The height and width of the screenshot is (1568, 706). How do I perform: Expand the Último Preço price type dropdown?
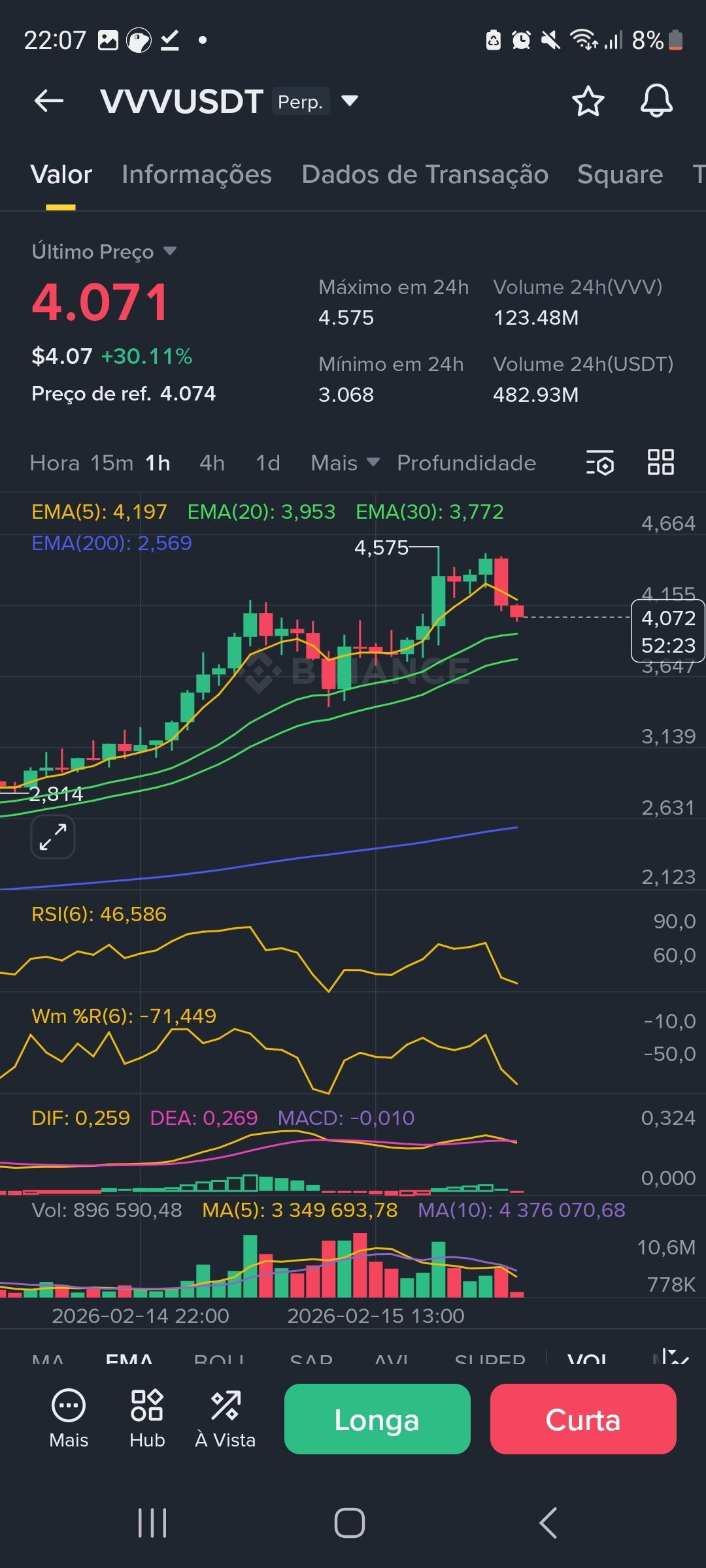click(x=105, y=252)
